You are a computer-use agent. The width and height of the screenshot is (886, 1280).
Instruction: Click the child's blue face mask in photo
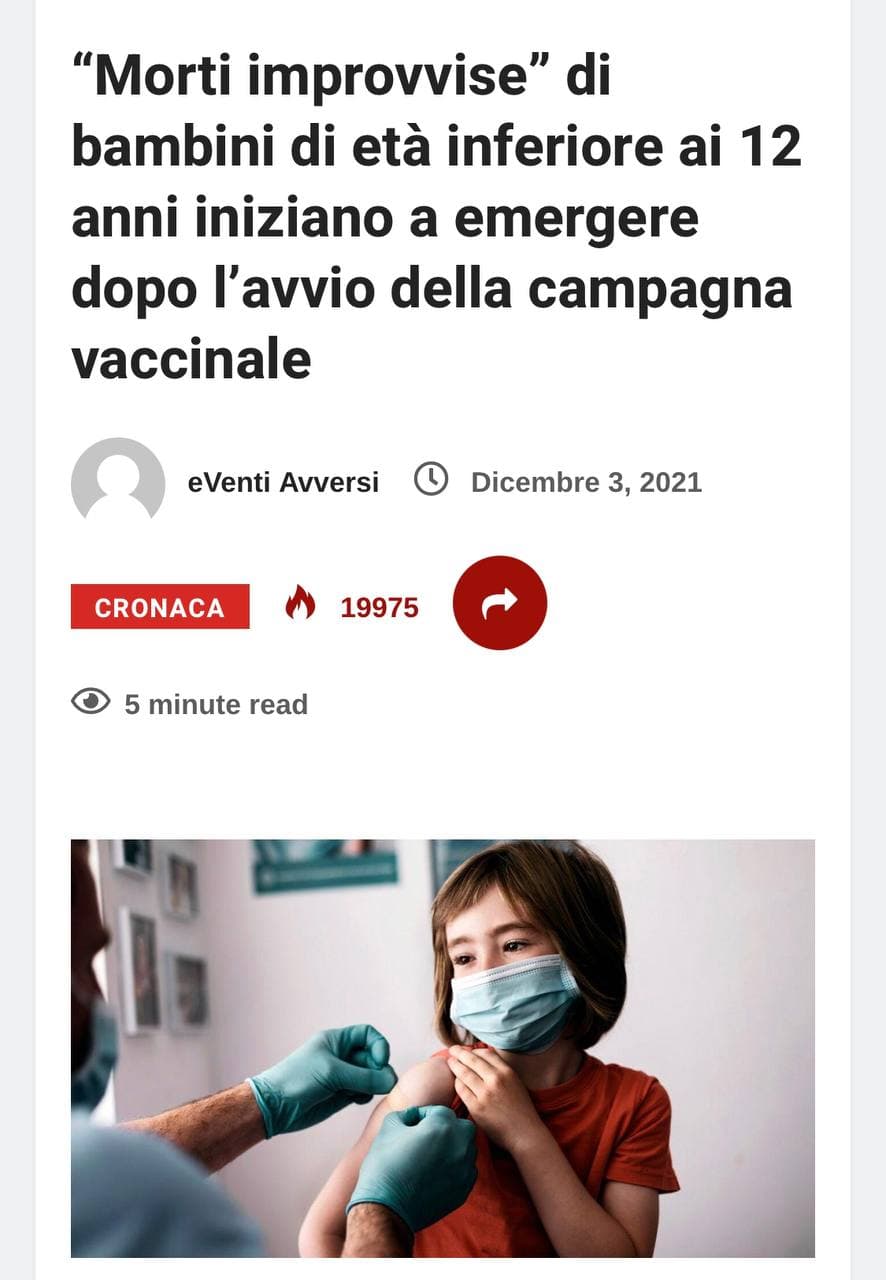pos(512,1003)
